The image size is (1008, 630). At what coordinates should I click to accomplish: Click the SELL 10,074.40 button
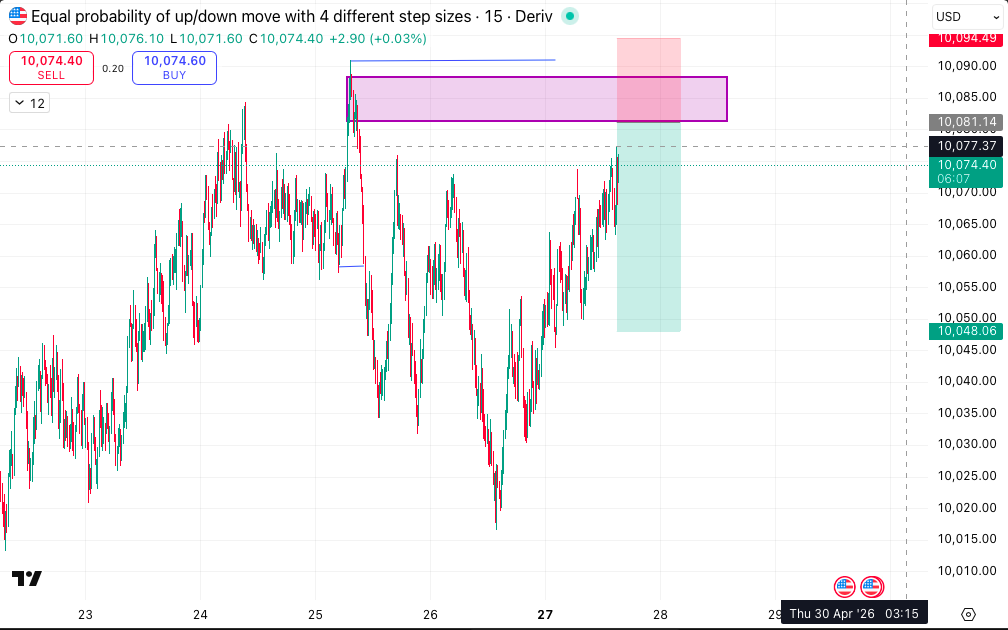tap(51, 68)
